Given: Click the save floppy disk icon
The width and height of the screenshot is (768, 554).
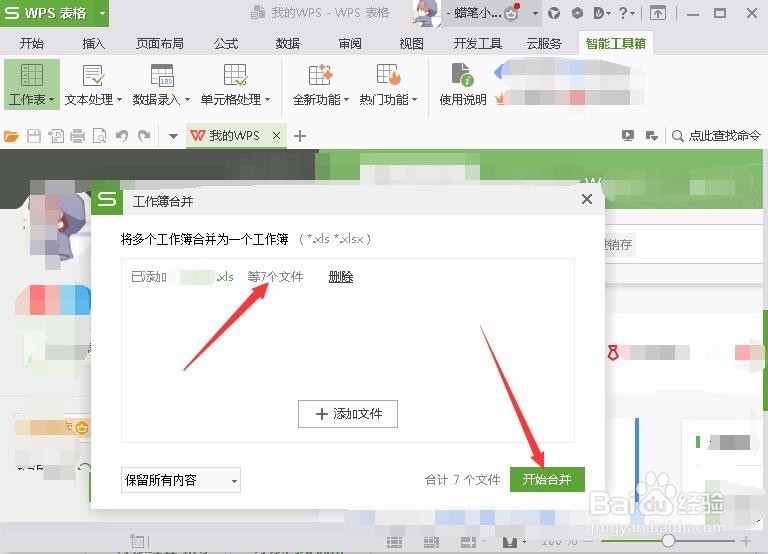Looking at the screenshot, I should click(x=34, y=136).
